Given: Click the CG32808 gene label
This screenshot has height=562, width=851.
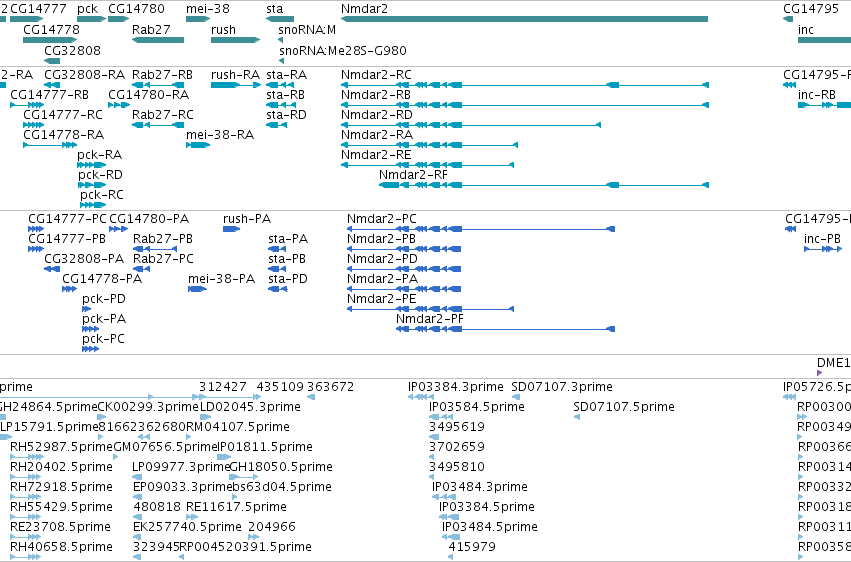Looking at the screenshot, I should click(72, 50).
